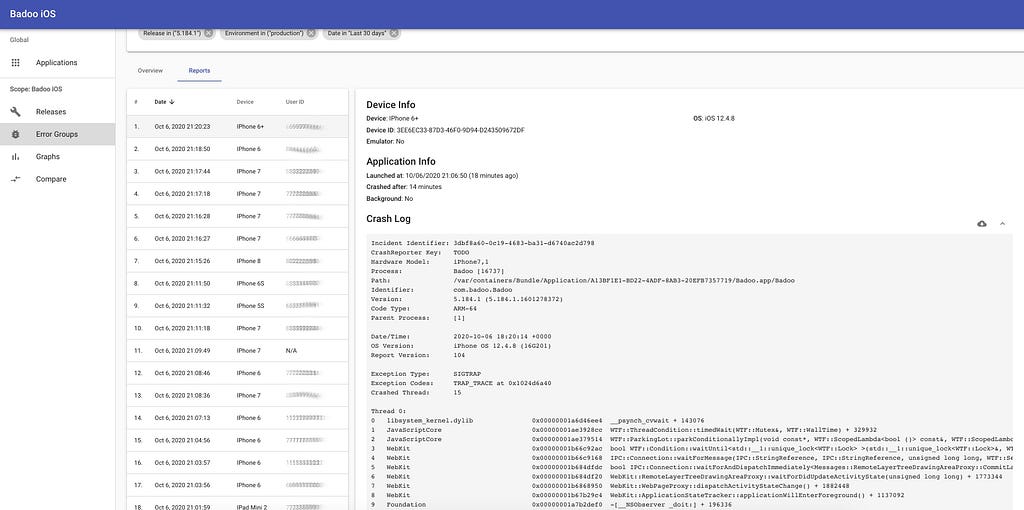1024x510 pixels.
Task: Select report row Oct 6, 2020 21:04:56
Action: [x=237, y=440]
